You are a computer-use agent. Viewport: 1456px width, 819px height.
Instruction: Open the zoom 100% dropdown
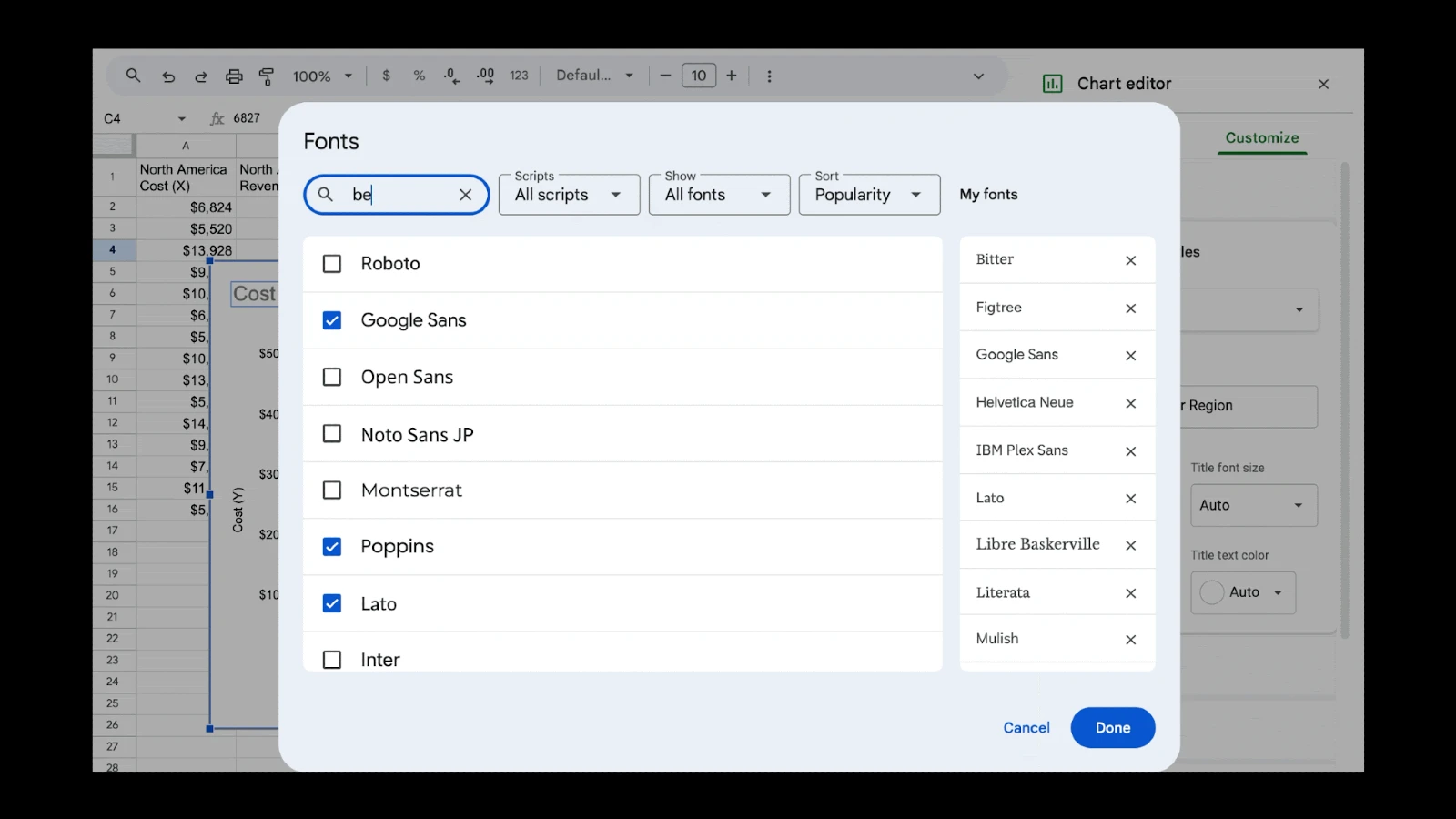[x=322, y=76]
